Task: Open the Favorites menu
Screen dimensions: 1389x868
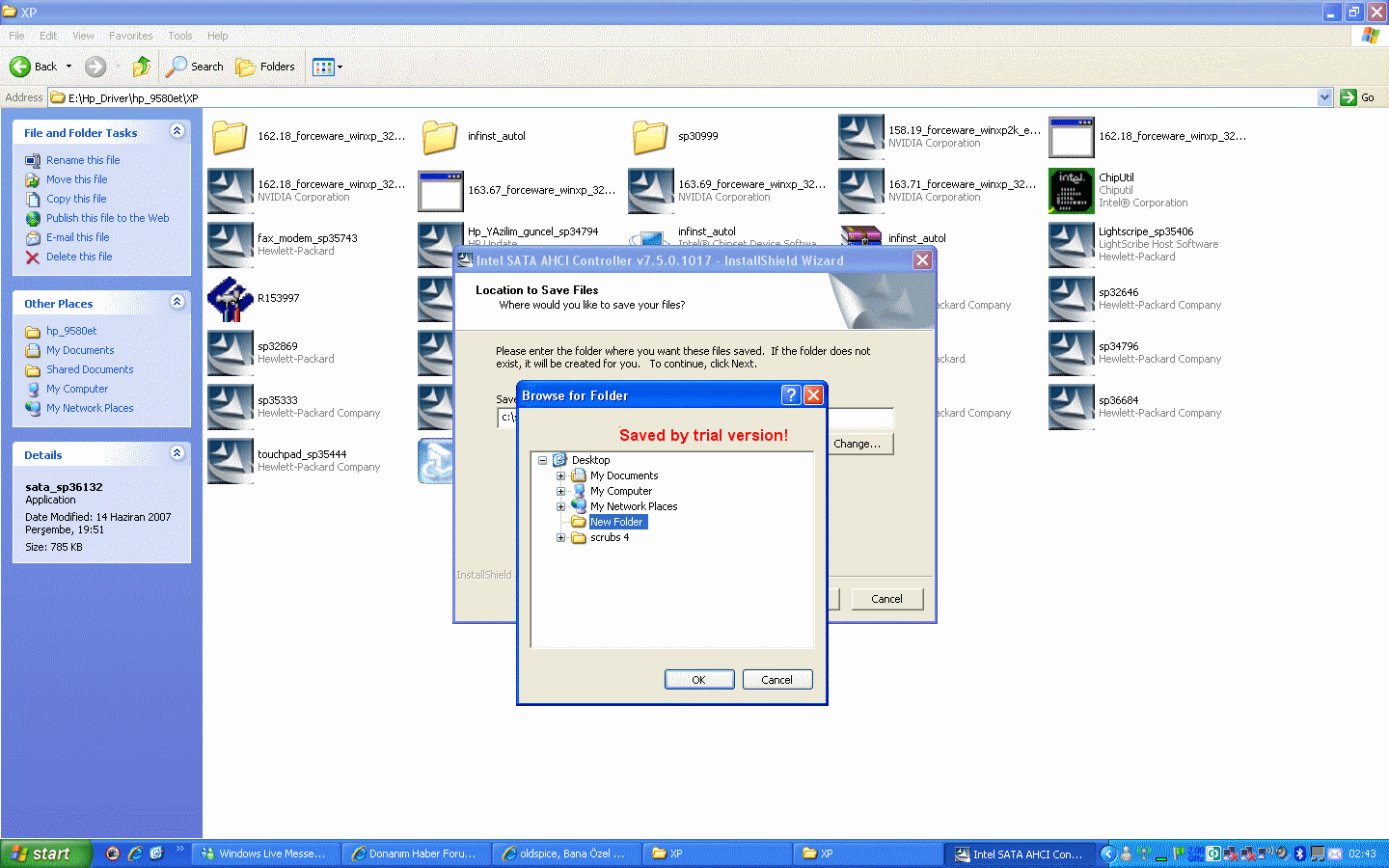Action: [x=130, y=36]
